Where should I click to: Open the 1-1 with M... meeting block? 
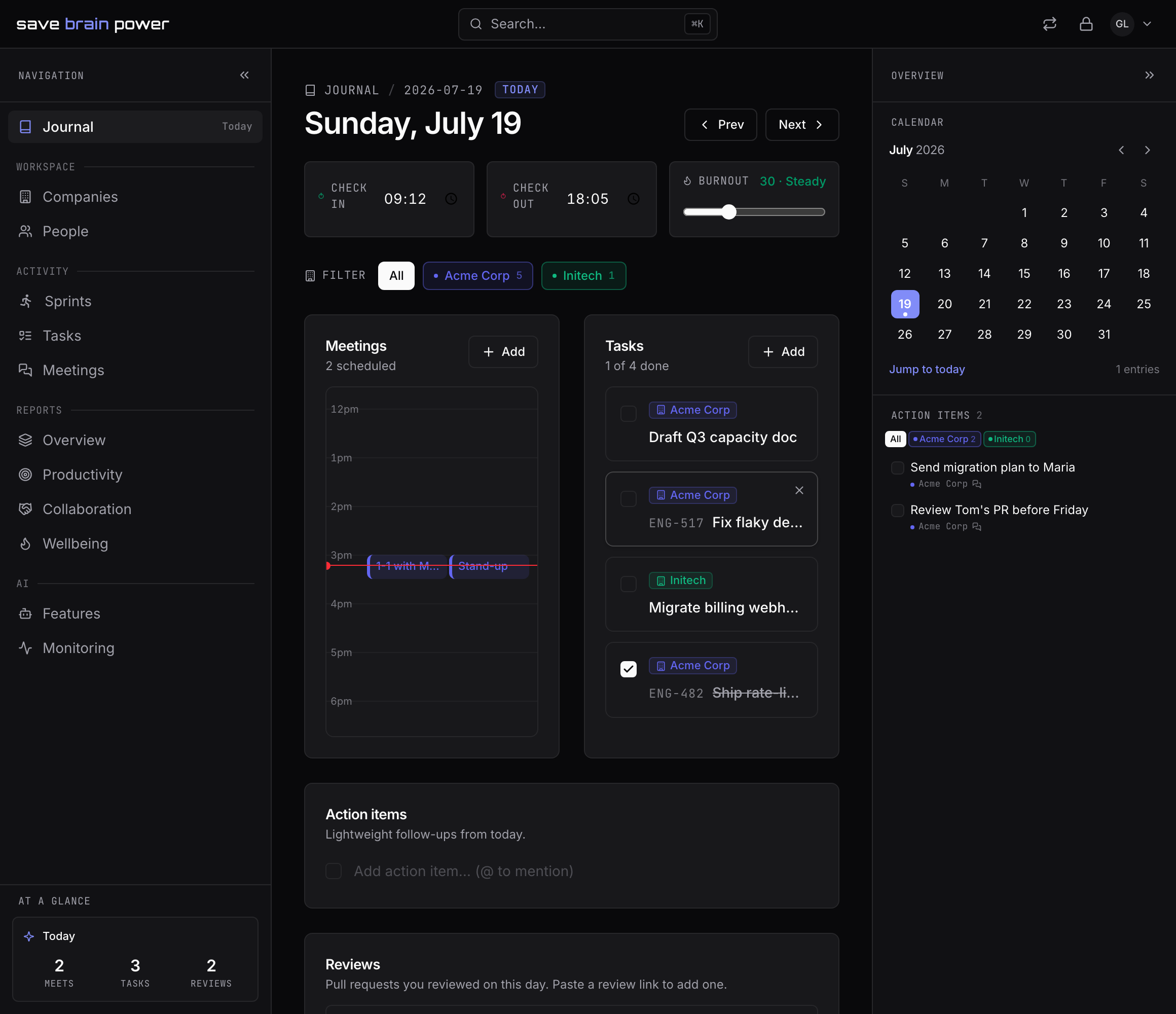coord(407,566)
